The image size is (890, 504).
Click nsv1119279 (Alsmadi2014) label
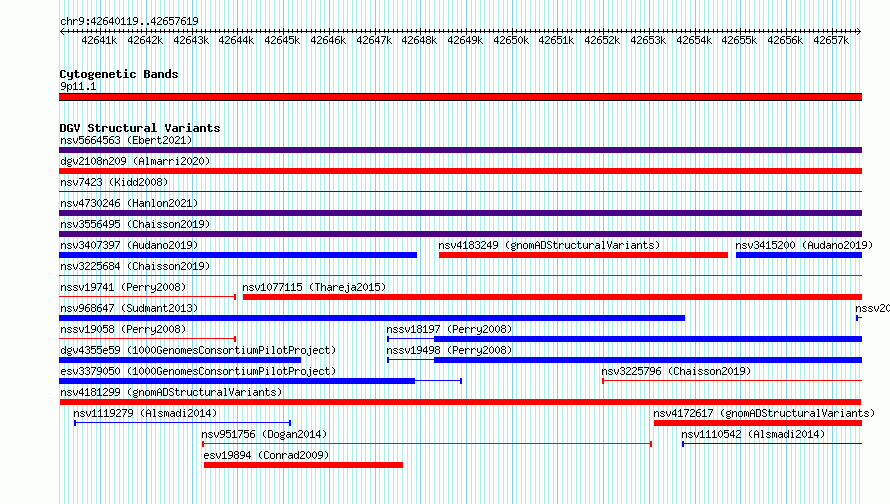click(x=145, y=413)
